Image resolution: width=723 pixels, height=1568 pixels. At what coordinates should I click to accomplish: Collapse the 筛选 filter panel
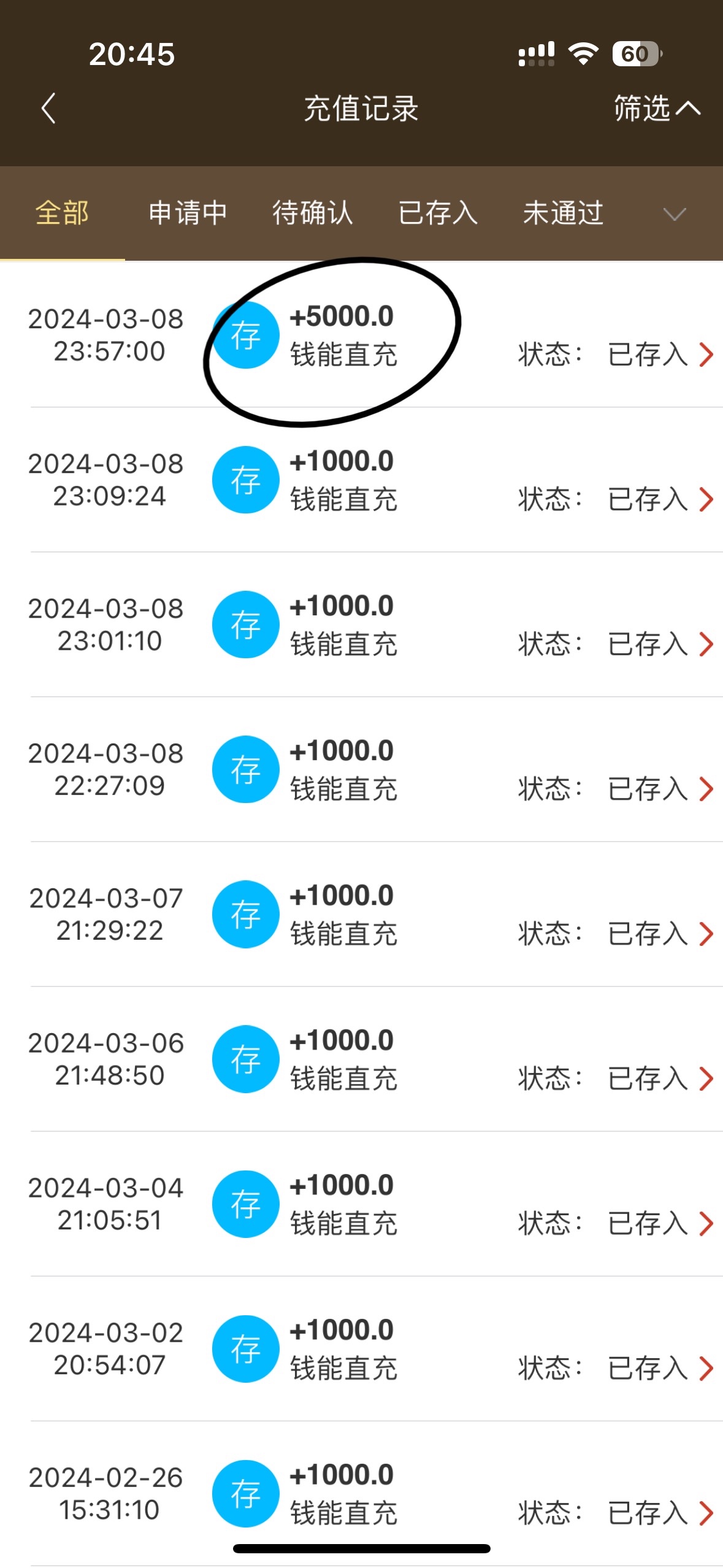click(656, 109)
